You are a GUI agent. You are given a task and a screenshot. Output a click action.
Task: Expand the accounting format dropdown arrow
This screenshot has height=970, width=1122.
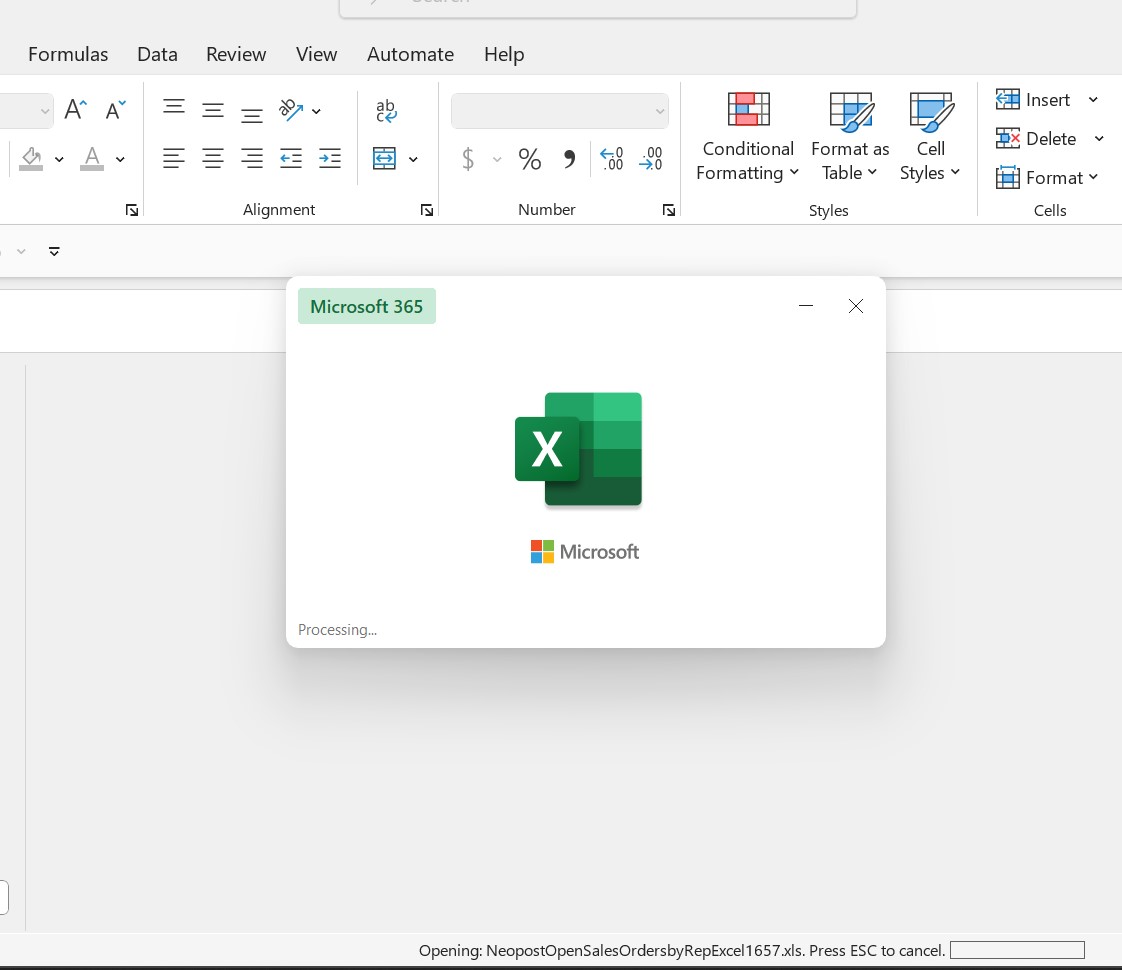(x=497, y=159)
